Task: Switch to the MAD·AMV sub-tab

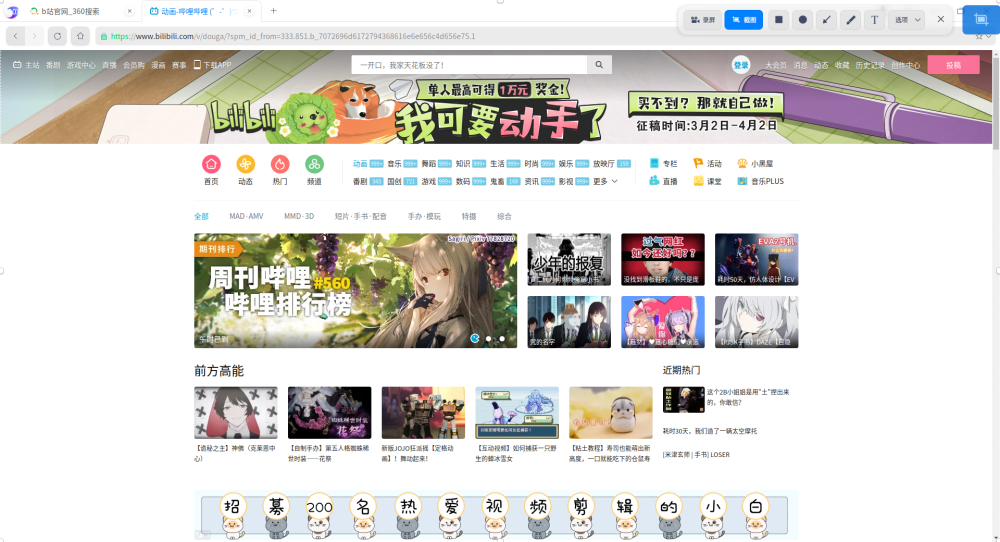Action: (246, 216)
